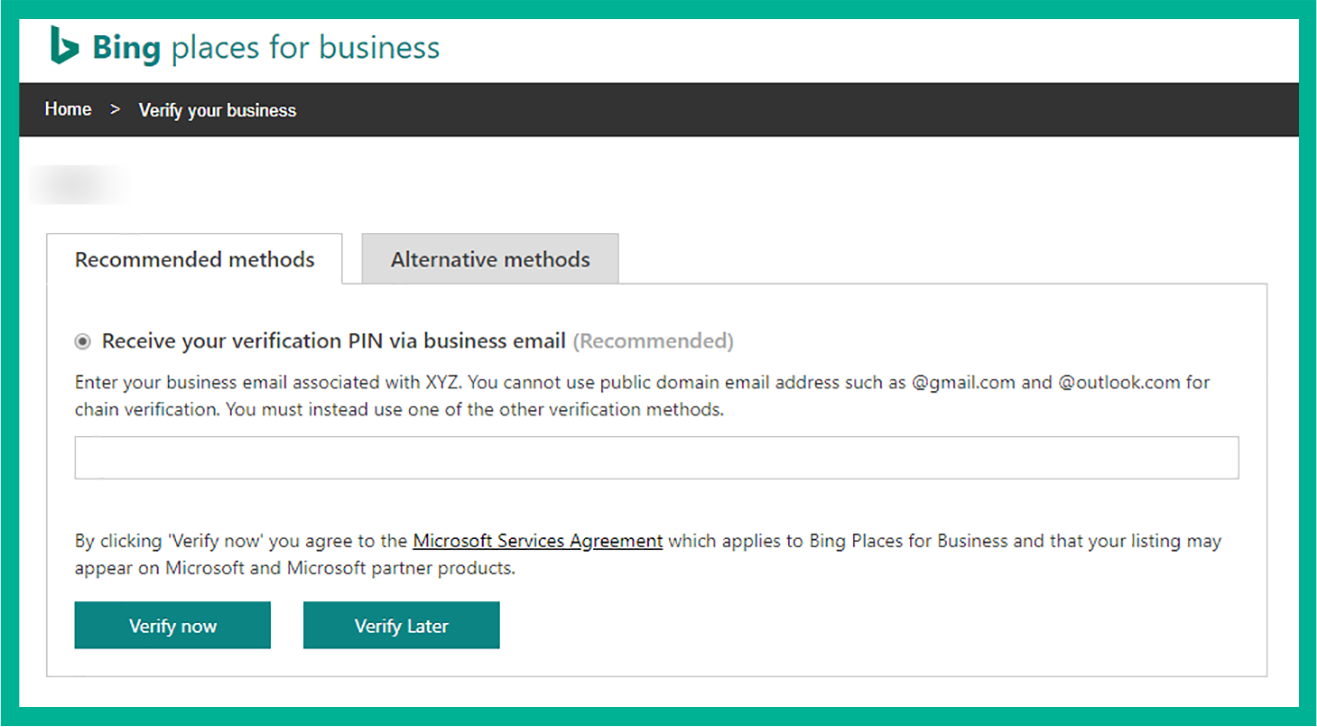Click the dark breadcrumb navigation bar

pos(658,109)
